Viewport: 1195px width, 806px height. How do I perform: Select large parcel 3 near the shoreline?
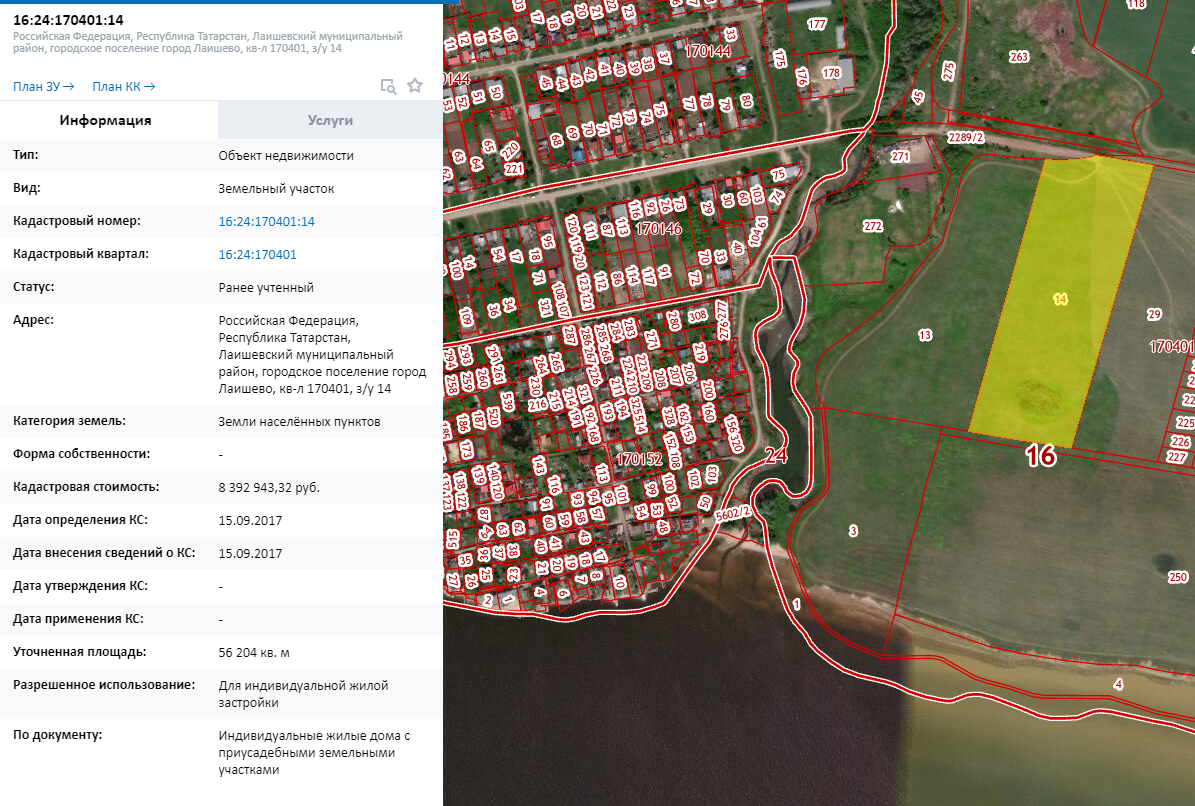click(x=852, y=529)
